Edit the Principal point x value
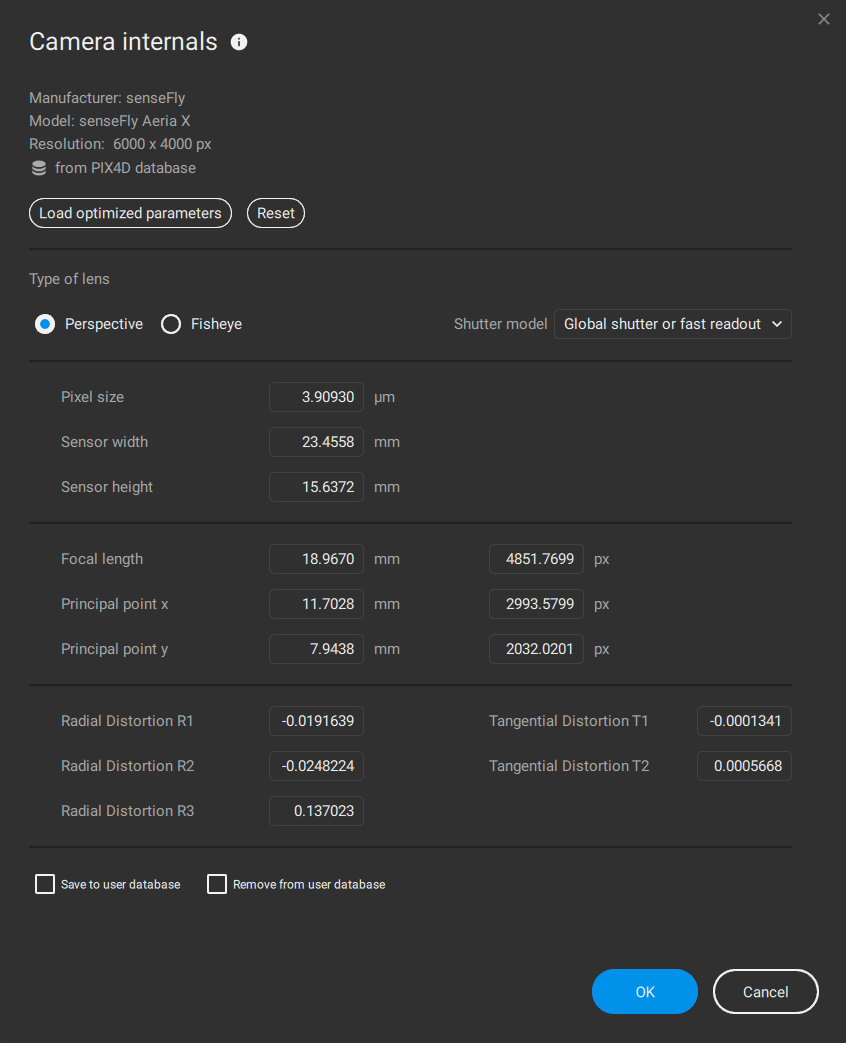Screen dimensions: 846x1043 coord(316,604)
